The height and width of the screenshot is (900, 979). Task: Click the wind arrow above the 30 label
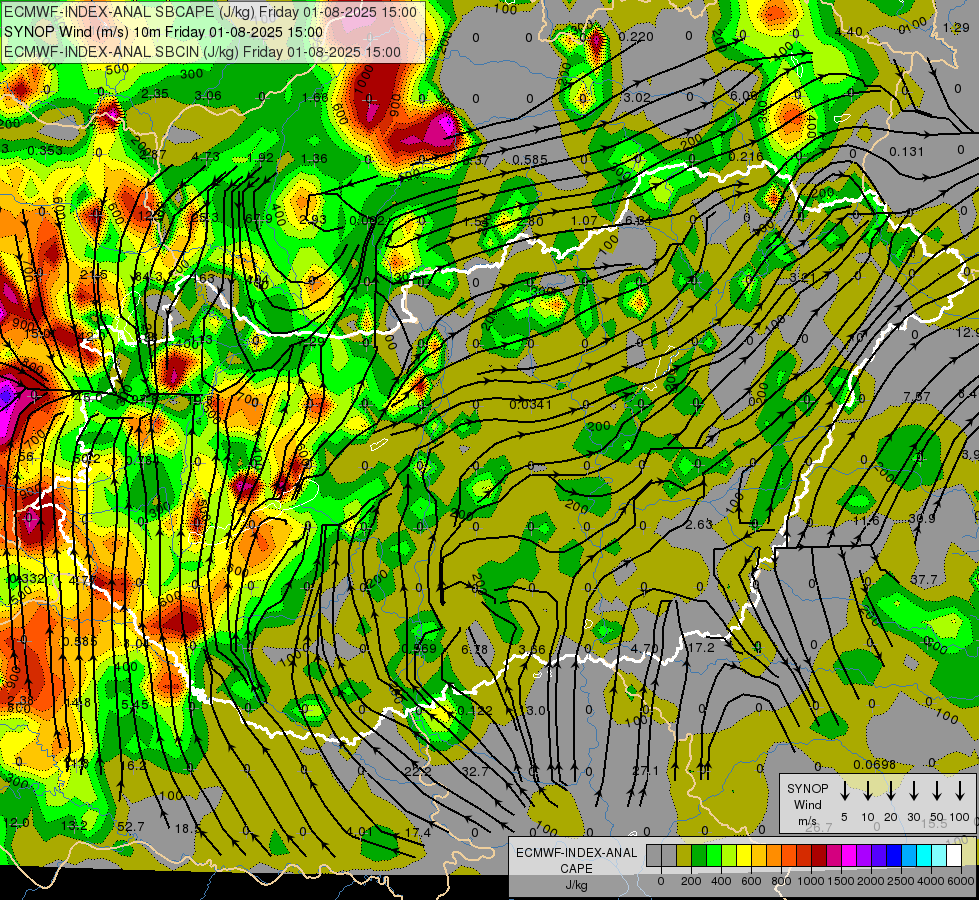tap(913, 791)
